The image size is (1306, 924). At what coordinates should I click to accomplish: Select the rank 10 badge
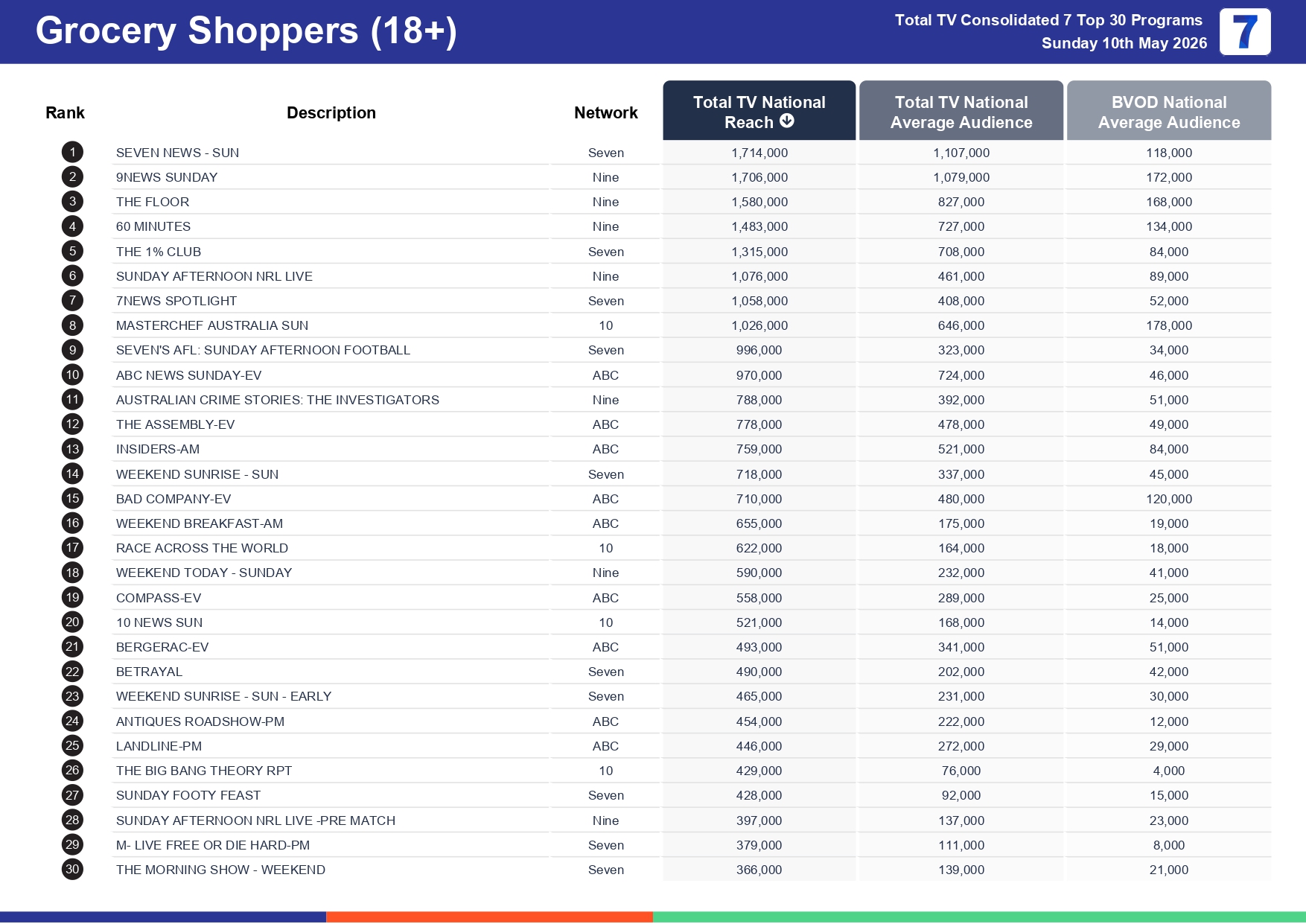pos(72,375)
